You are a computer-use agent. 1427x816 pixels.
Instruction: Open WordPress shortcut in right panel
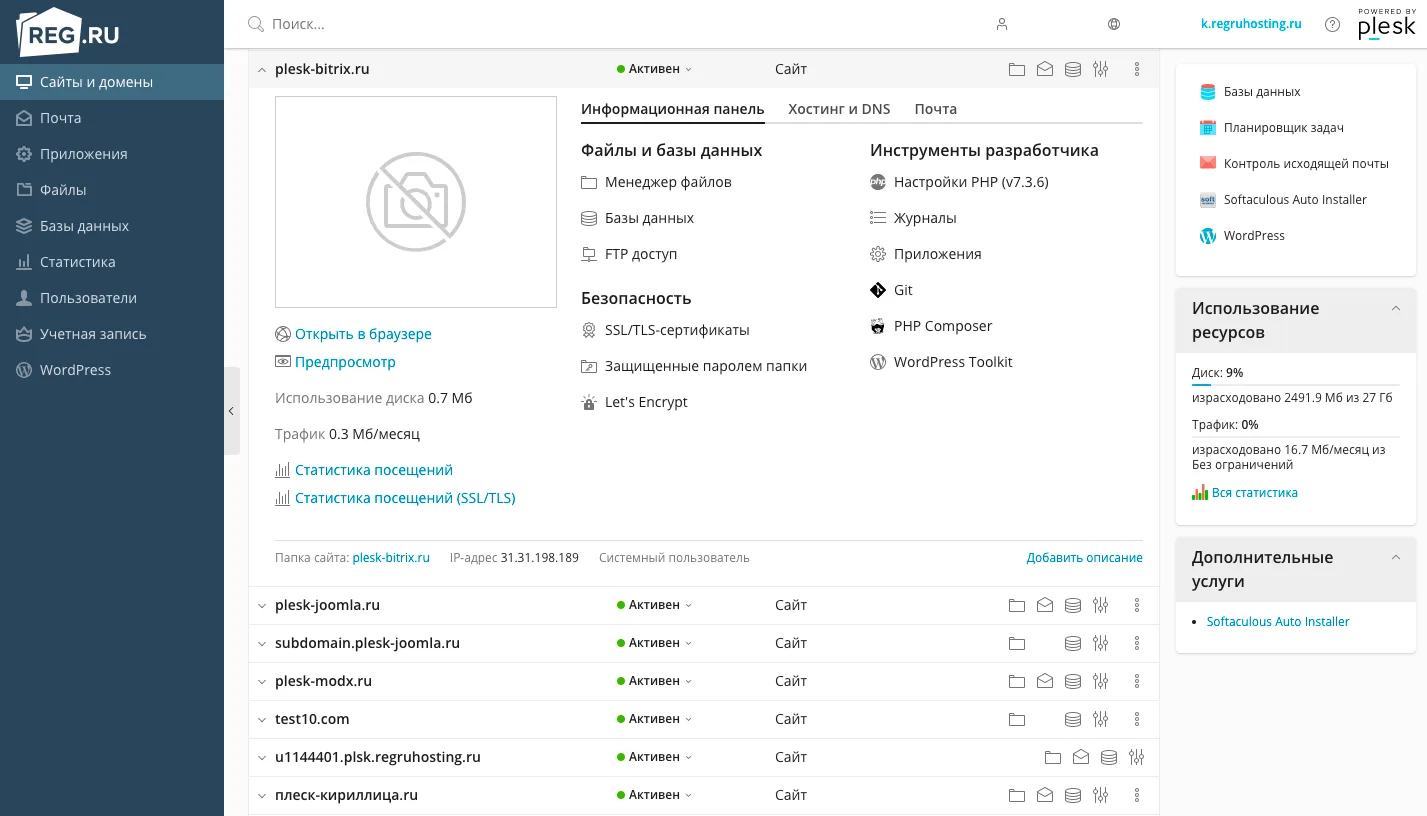(1242, 236)
